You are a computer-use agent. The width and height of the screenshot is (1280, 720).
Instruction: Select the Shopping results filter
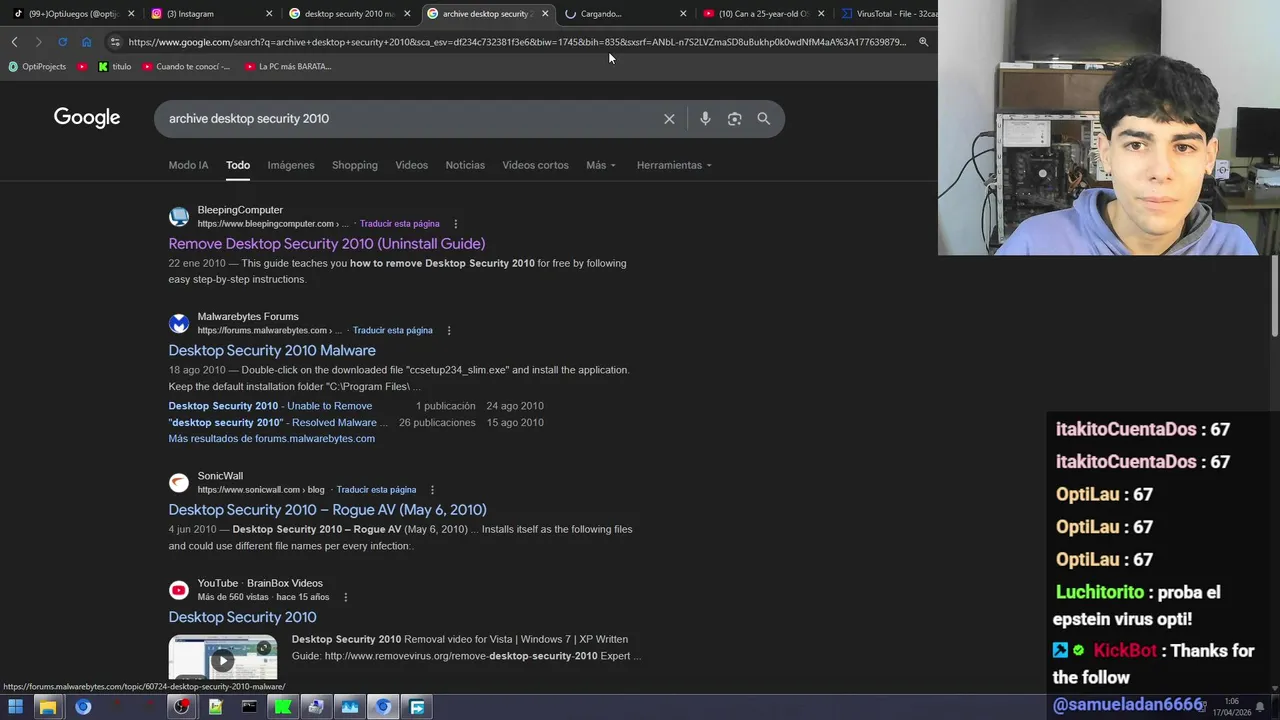(x=355, y=165)
